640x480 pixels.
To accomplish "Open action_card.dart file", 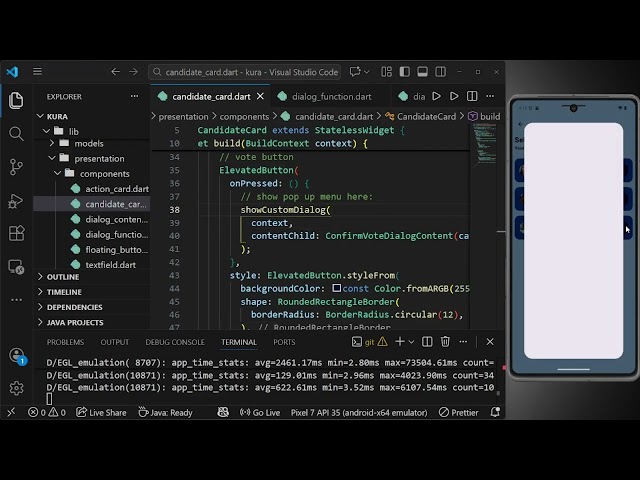I will point(92,189).
